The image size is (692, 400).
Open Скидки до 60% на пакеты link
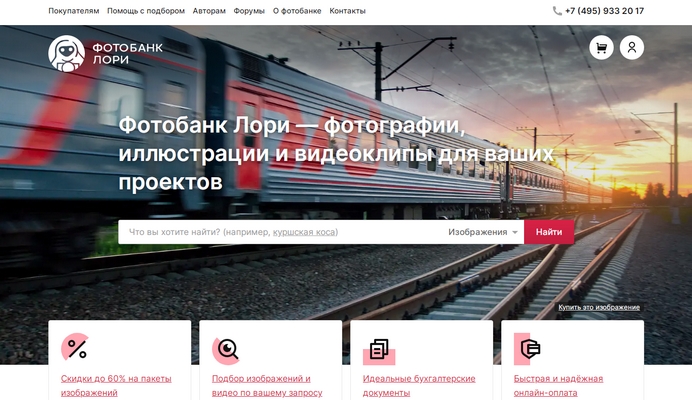tap(116, 385)
